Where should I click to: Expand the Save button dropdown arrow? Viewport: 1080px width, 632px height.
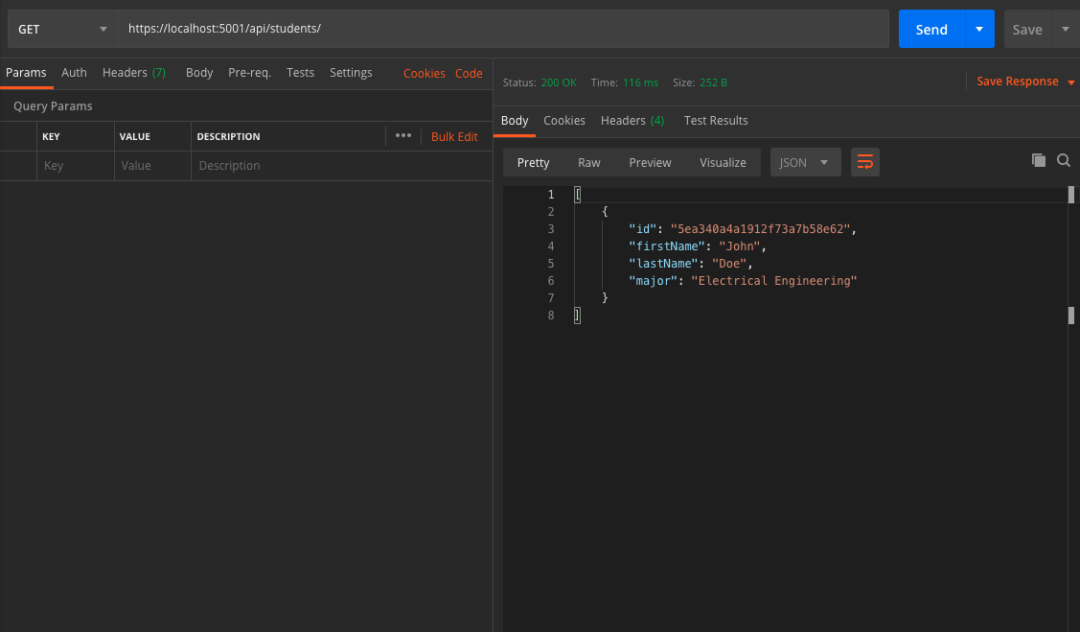[x=1064, y=29]
